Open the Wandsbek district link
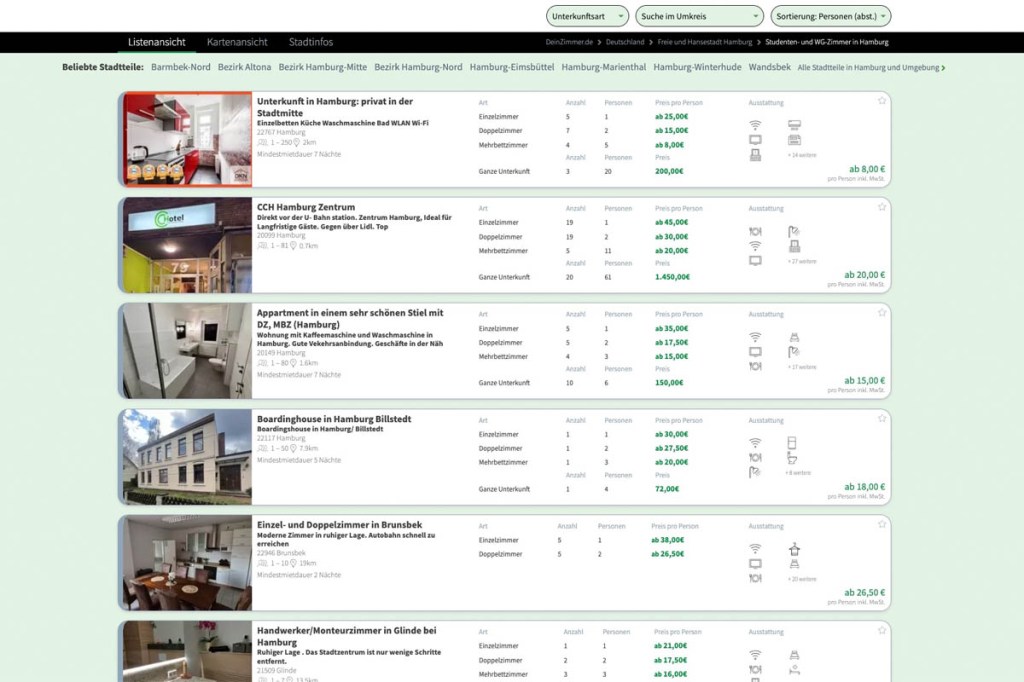1024x682 pixels. click(x=769, y=67)
